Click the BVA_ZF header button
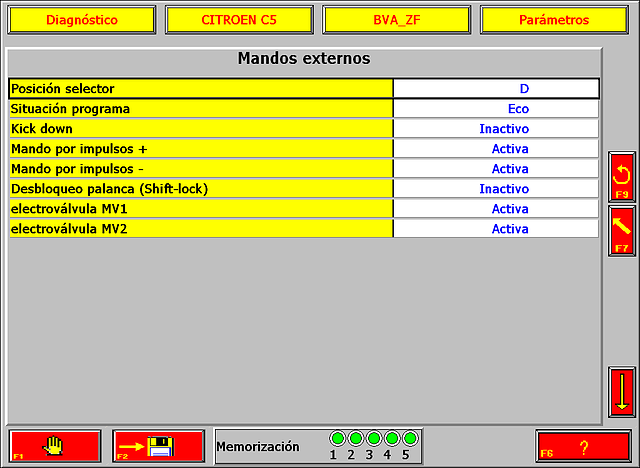The width and height of the screenshot is (640, 468). pos(398,20)
